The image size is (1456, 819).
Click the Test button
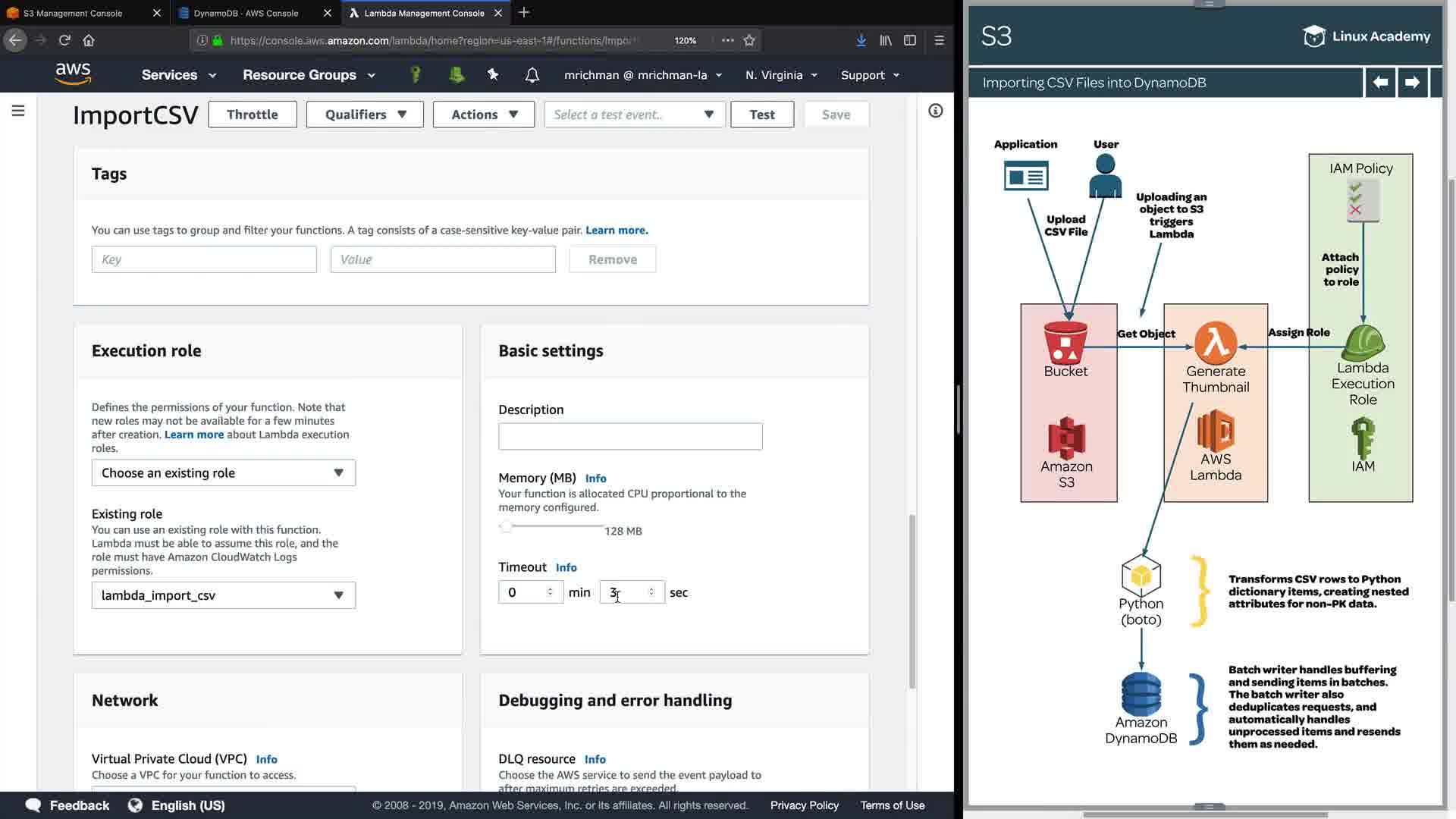click(x=761, y=115)
